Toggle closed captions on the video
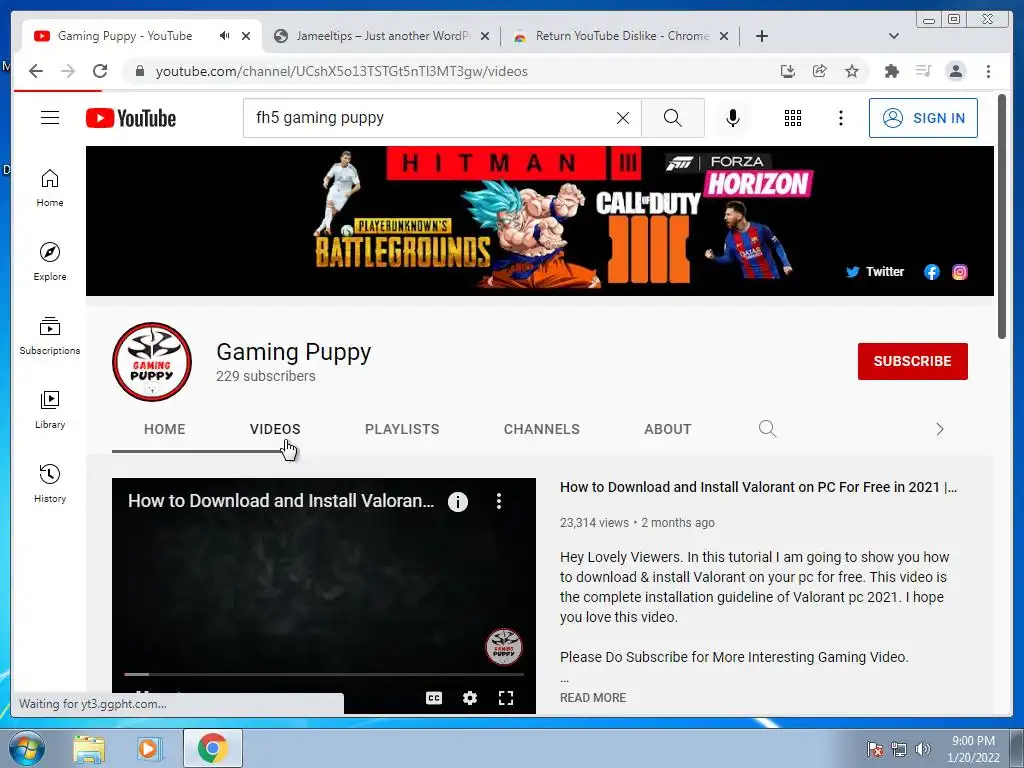 [434, 698]
